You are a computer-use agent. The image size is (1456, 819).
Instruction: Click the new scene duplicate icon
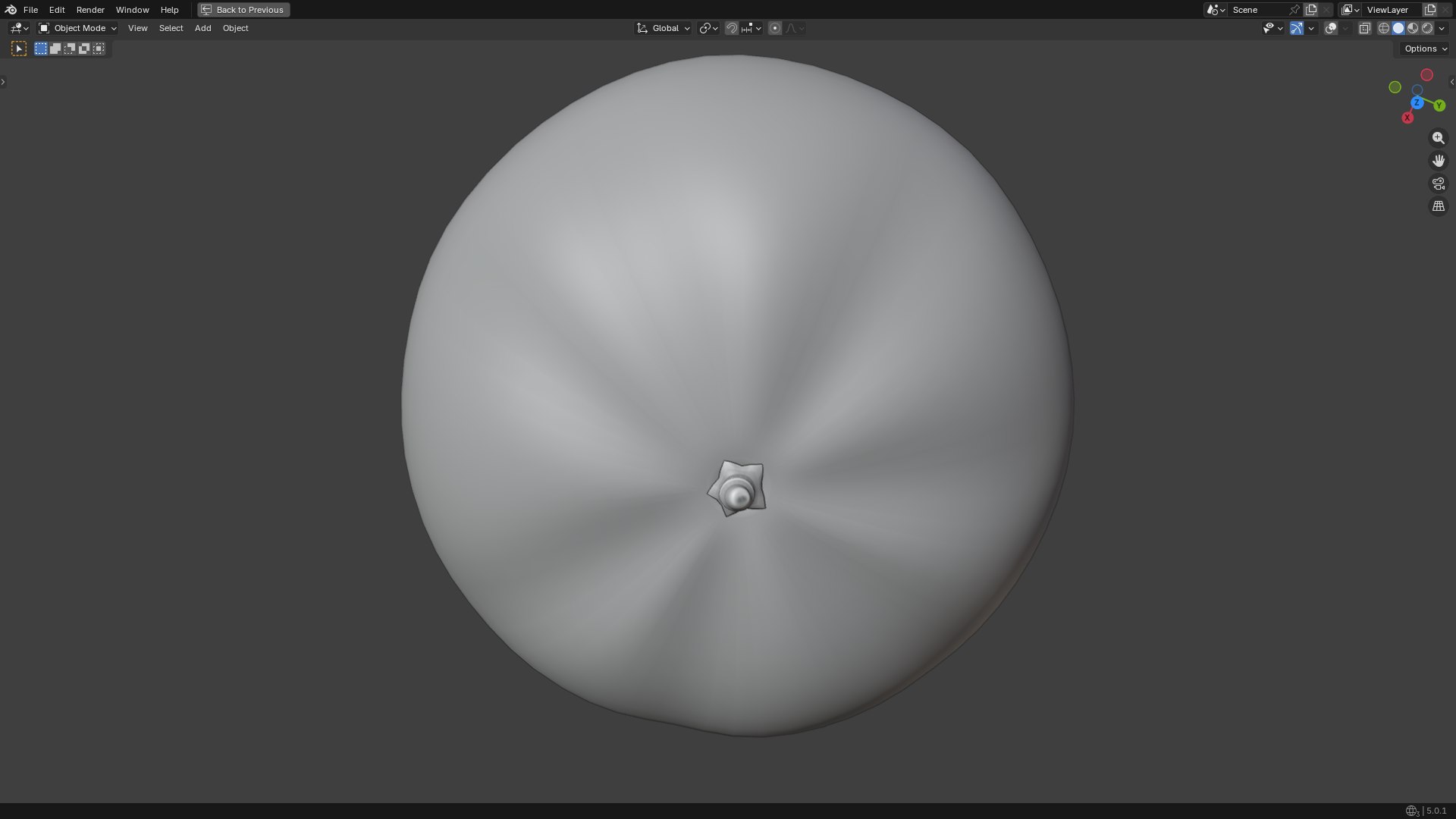[1311, 10]
